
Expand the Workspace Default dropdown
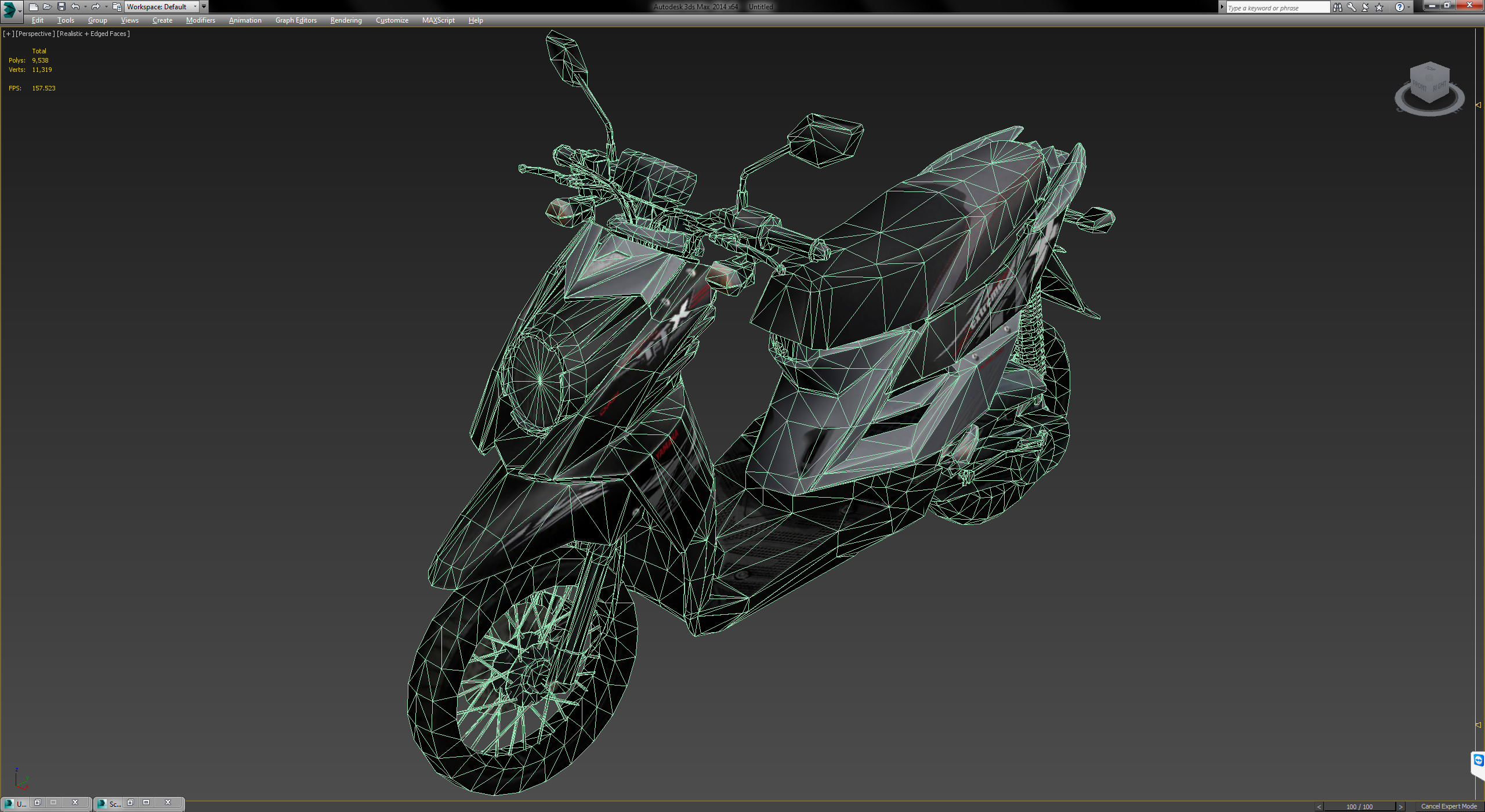point(196,7)
